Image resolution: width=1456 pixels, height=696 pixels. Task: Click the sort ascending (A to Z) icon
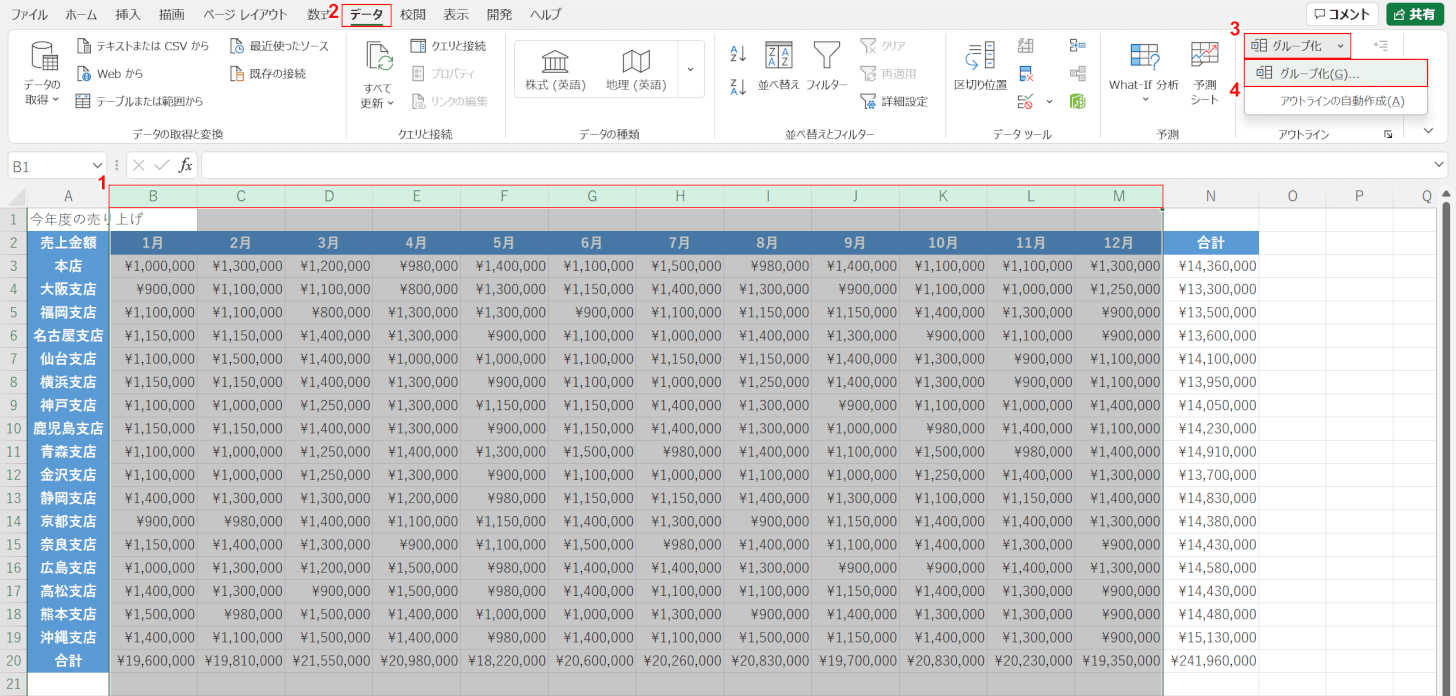click(738, 53)
